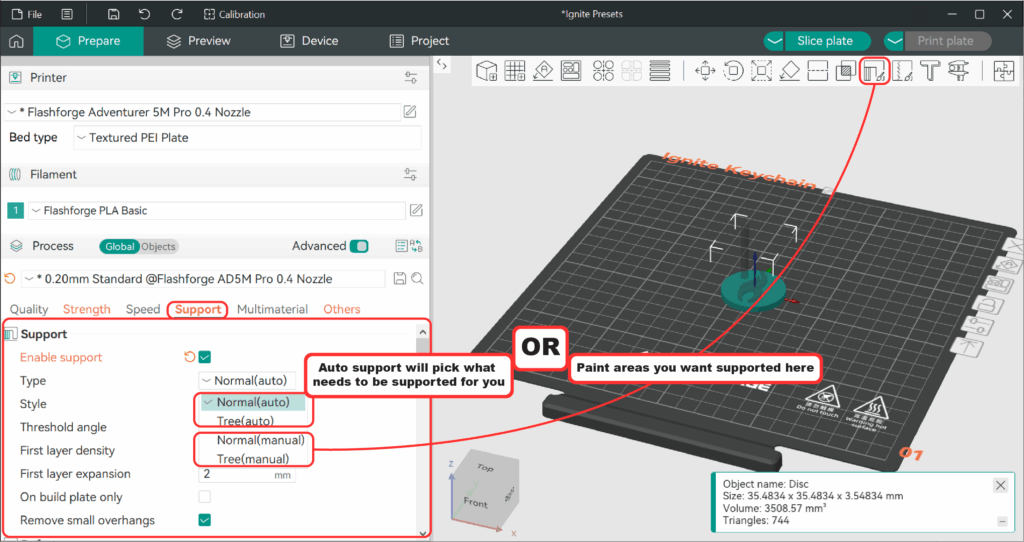Turn off the Advanced mode switch
Viewport: 1024px width, 542px height.
coord(359,246)
